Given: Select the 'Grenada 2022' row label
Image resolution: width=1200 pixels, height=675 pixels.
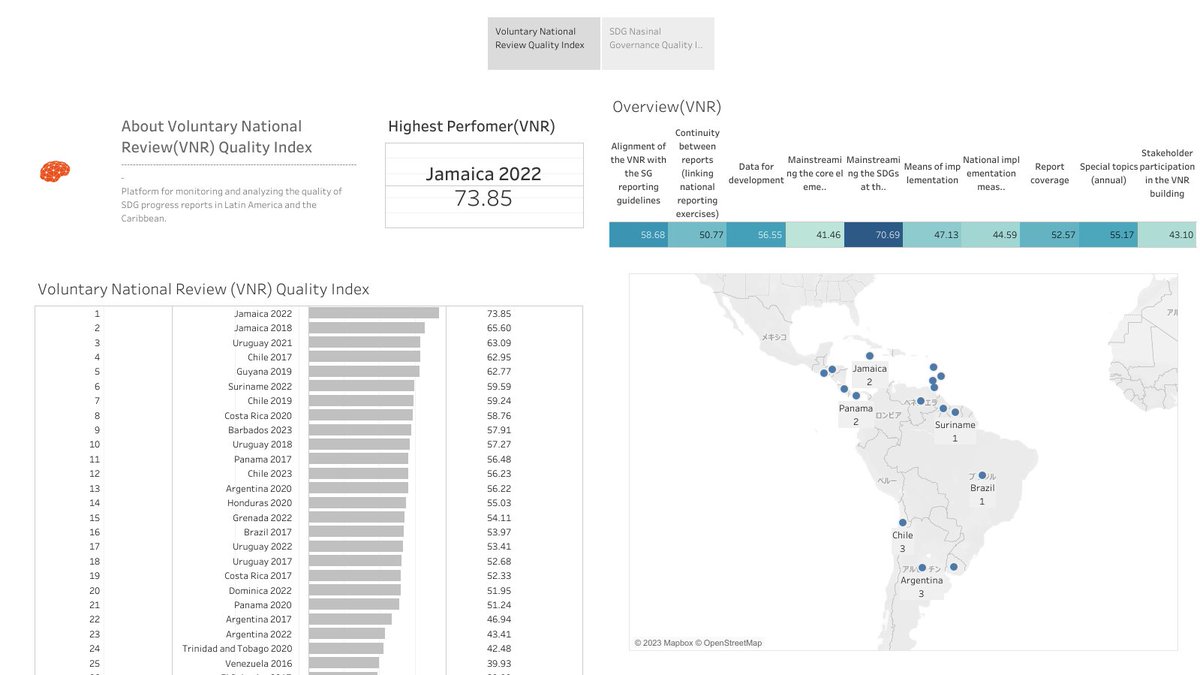Looking at the screenshot, I should click(x=261, y=518).
